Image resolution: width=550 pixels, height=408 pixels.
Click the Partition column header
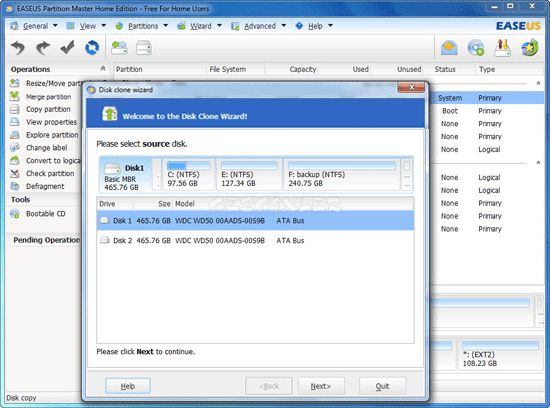[x=160, y=69]
